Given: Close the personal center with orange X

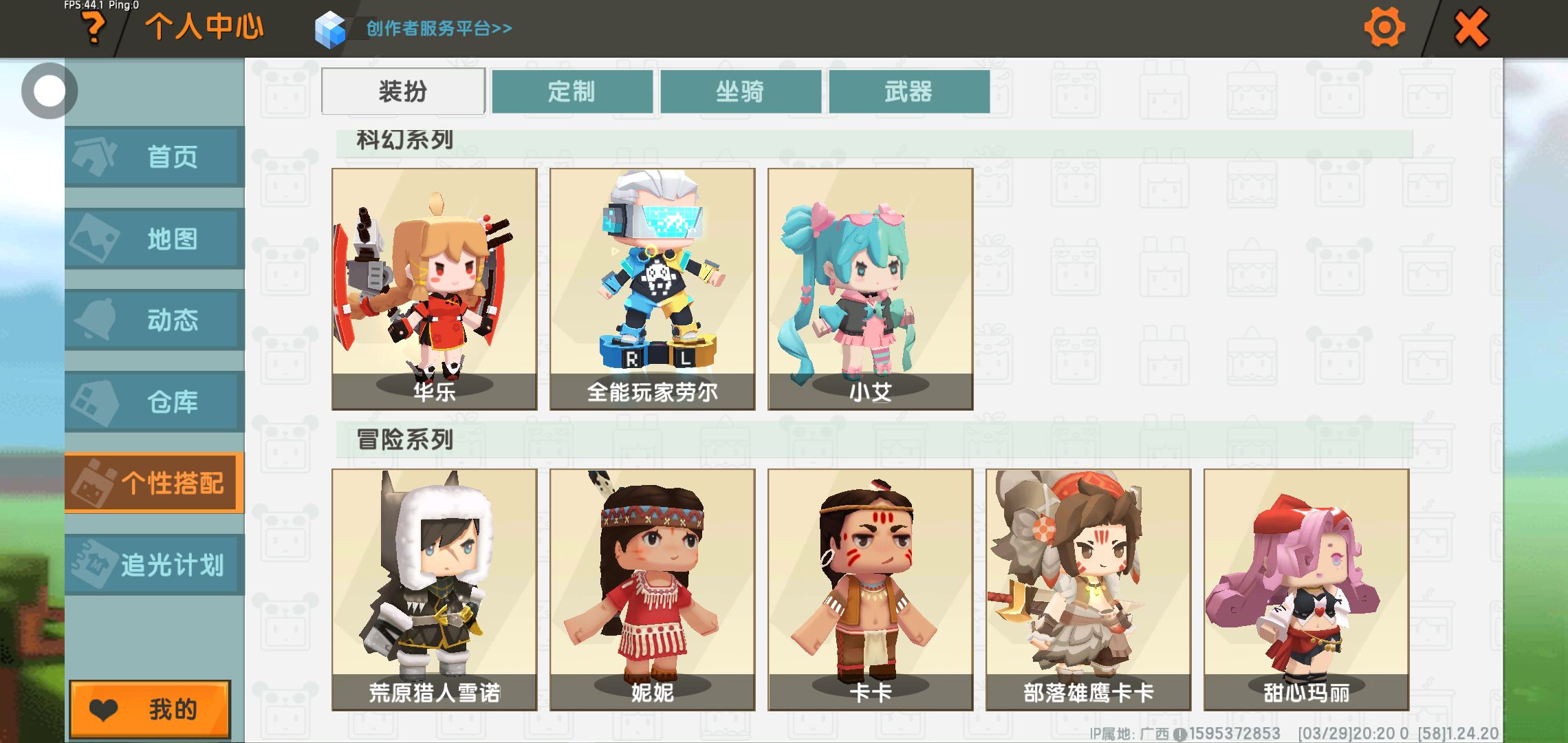Looking at the screenshot, I should [x=1472, y=28].
